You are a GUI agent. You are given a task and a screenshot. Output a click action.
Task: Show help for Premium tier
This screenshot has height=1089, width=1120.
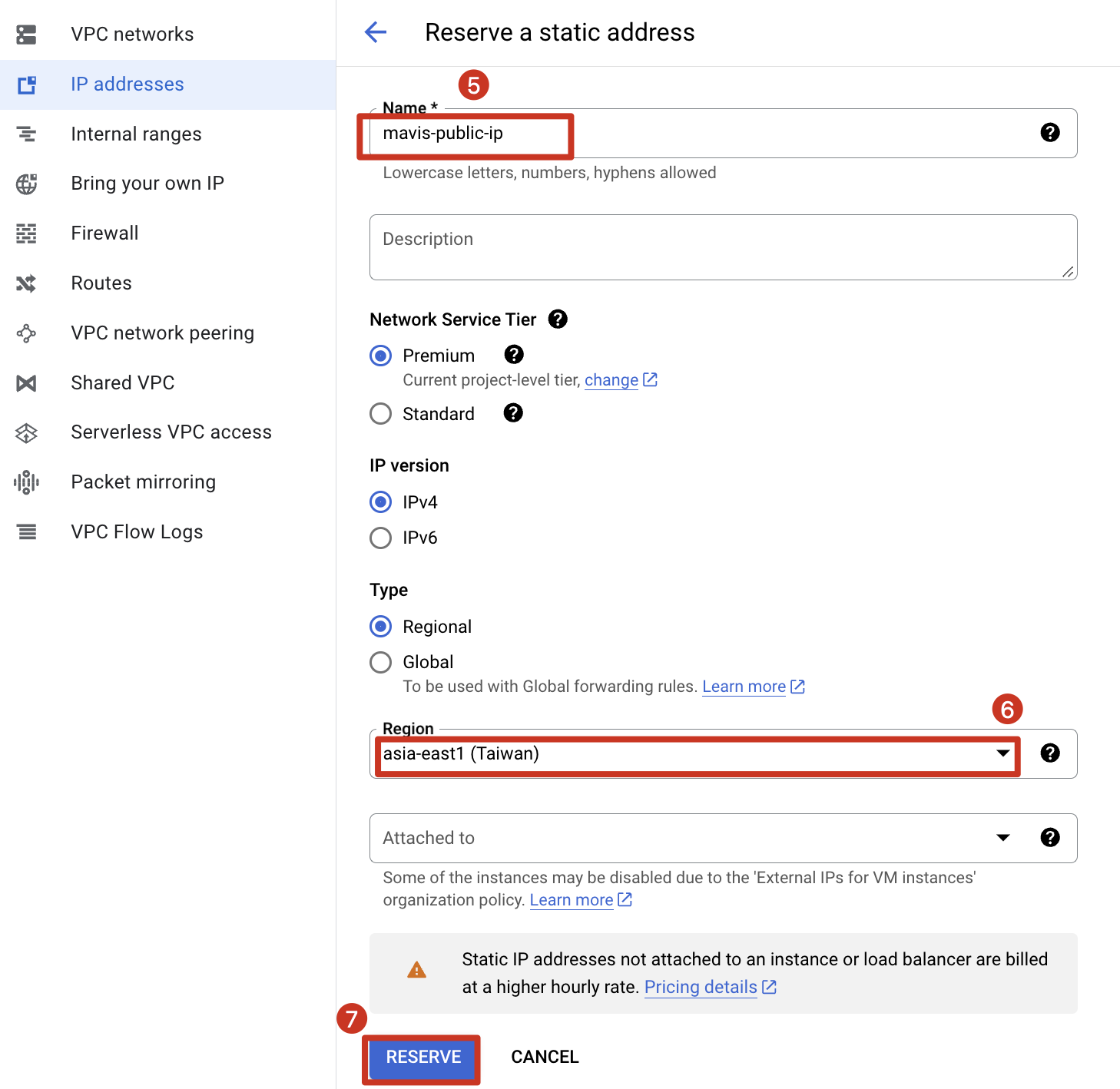click(514, 355)
